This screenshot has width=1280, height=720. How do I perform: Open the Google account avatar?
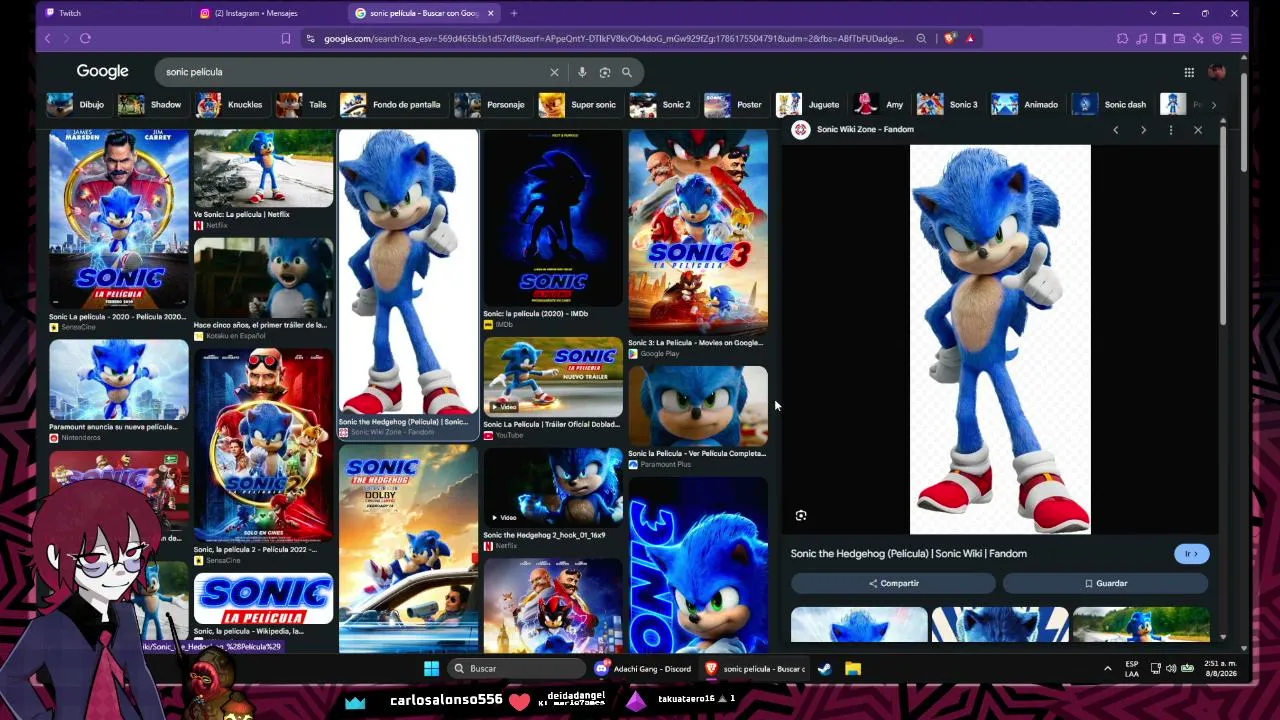coord(1217,72)
